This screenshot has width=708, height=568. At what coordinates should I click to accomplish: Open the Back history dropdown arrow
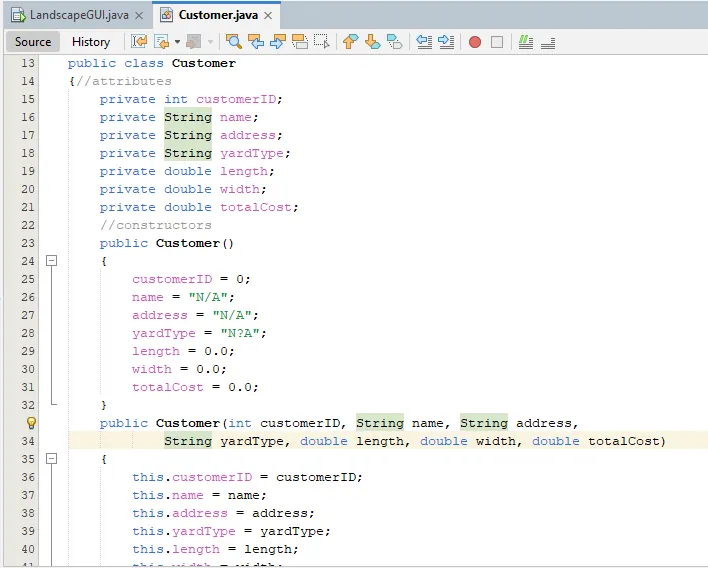click(x=177, y=42)
